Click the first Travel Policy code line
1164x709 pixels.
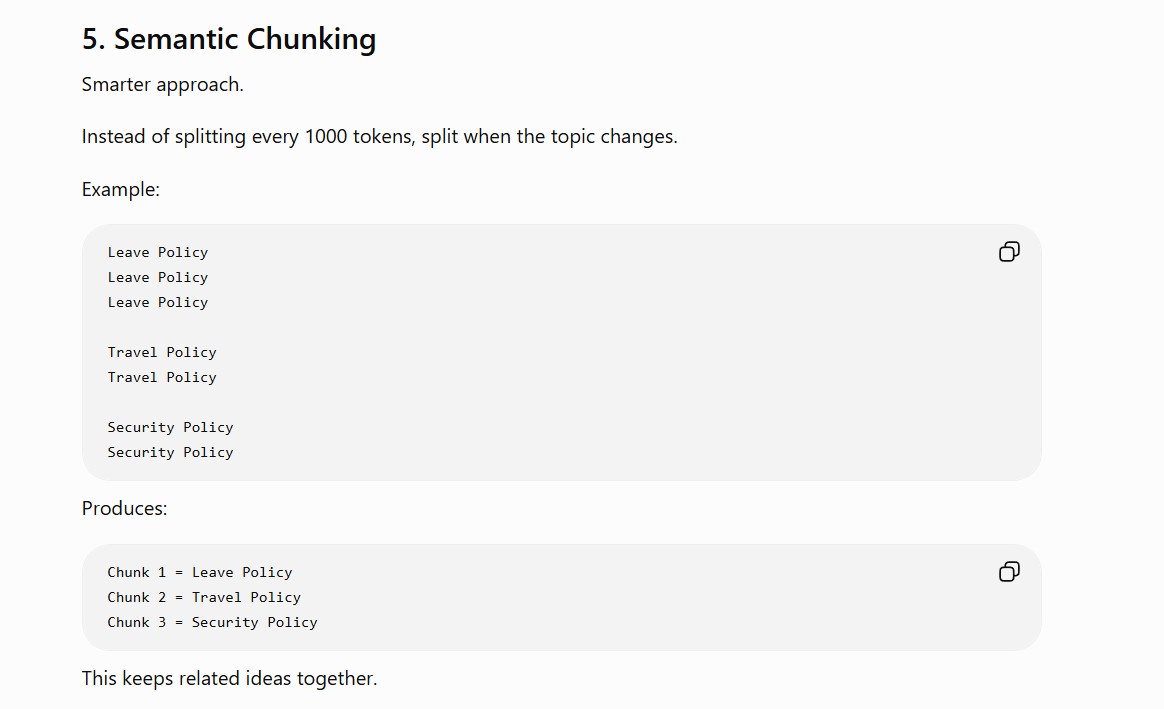pyautogui.click(x=162, y=353)
